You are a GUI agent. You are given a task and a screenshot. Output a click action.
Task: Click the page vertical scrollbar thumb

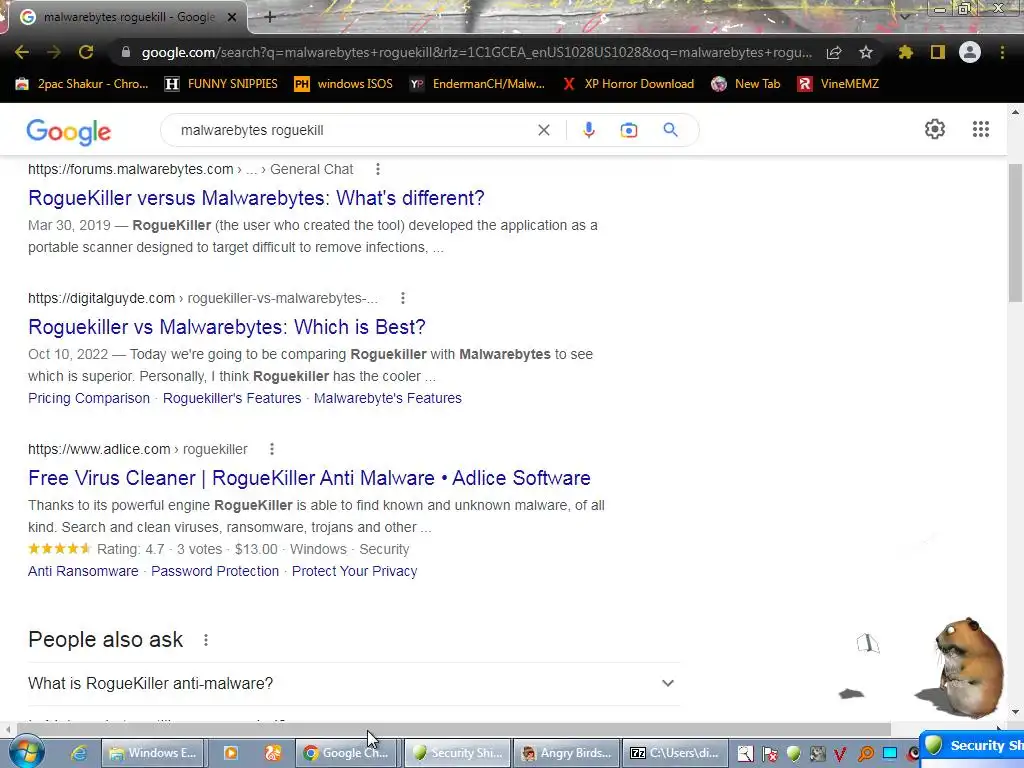coord(1015,232)
